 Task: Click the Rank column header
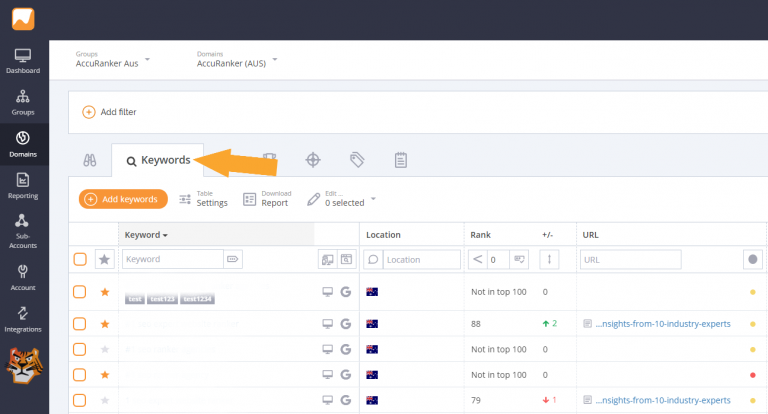pyautogui.click(x=480, y=235)
